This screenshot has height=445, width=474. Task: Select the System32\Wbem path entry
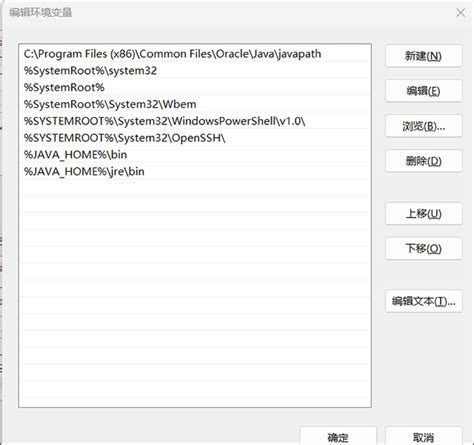(x=195, y=104)
